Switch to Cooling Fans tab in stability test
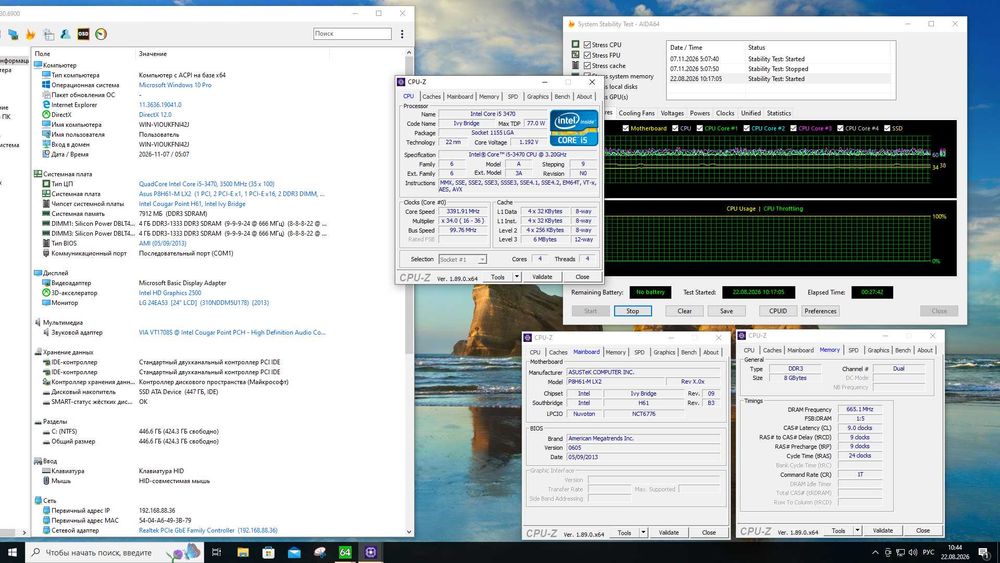The image size is (1000, 563). pyautogui.click(x=636, y=113)
